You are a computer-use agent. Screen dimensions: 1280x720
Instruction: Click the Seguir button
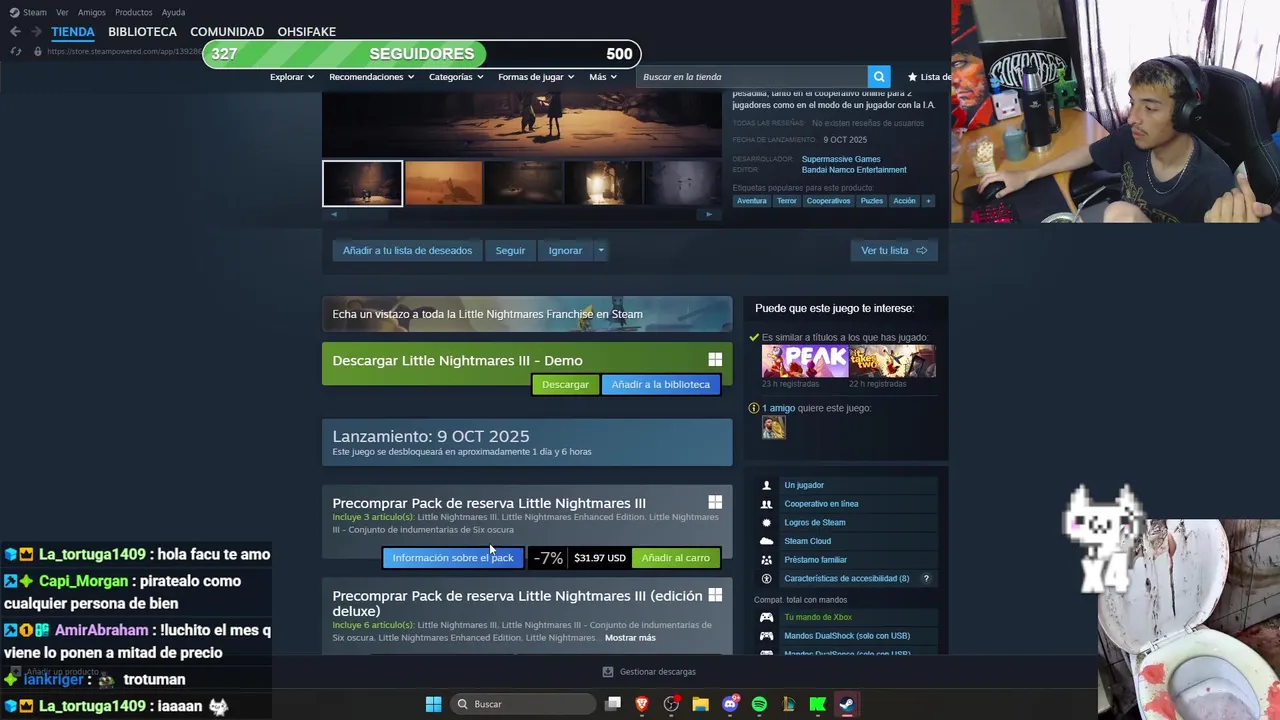[510, 251]
